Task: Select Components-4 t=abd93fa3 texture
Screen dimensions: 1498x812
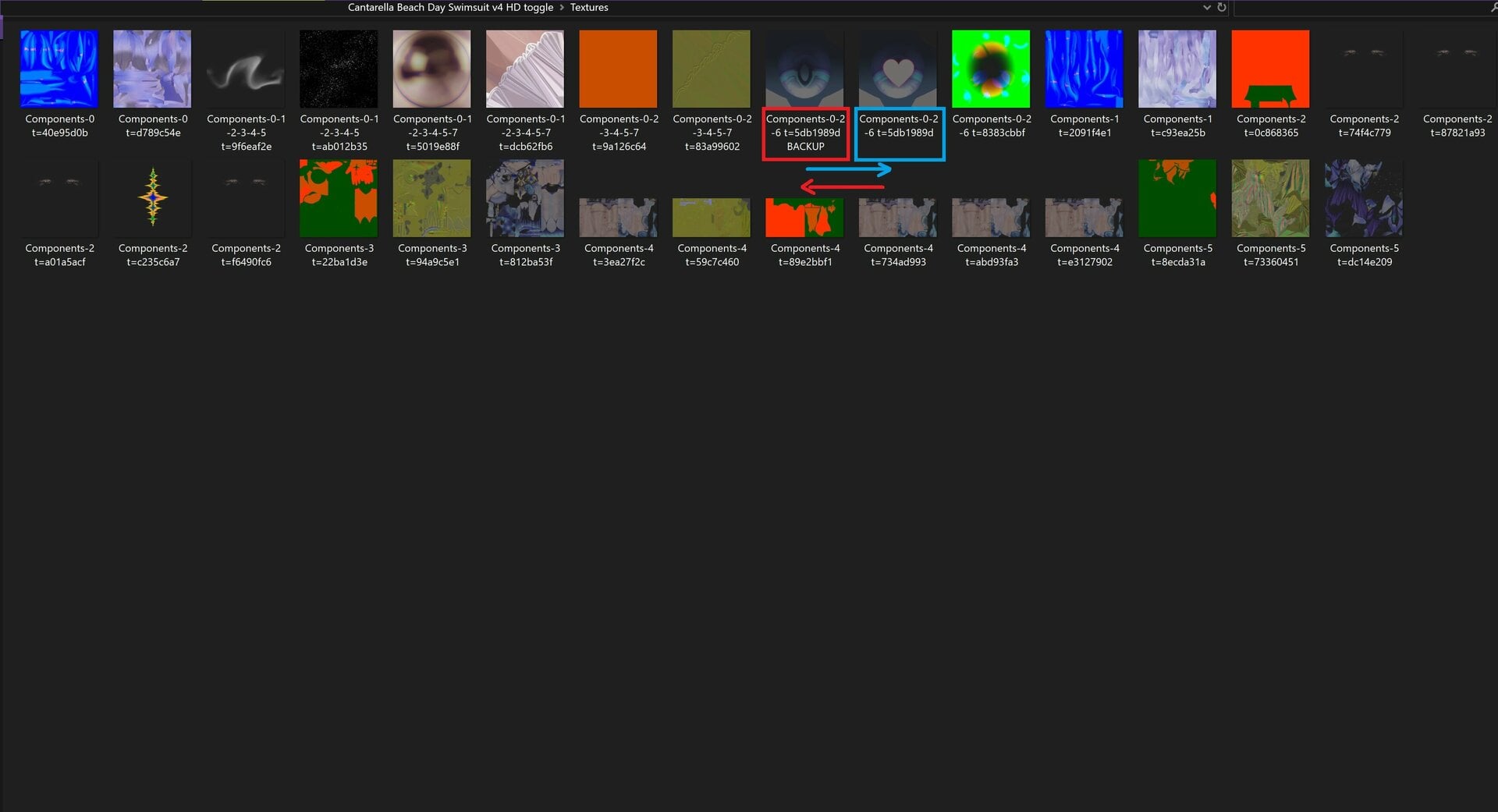Action: coord(991,218)
